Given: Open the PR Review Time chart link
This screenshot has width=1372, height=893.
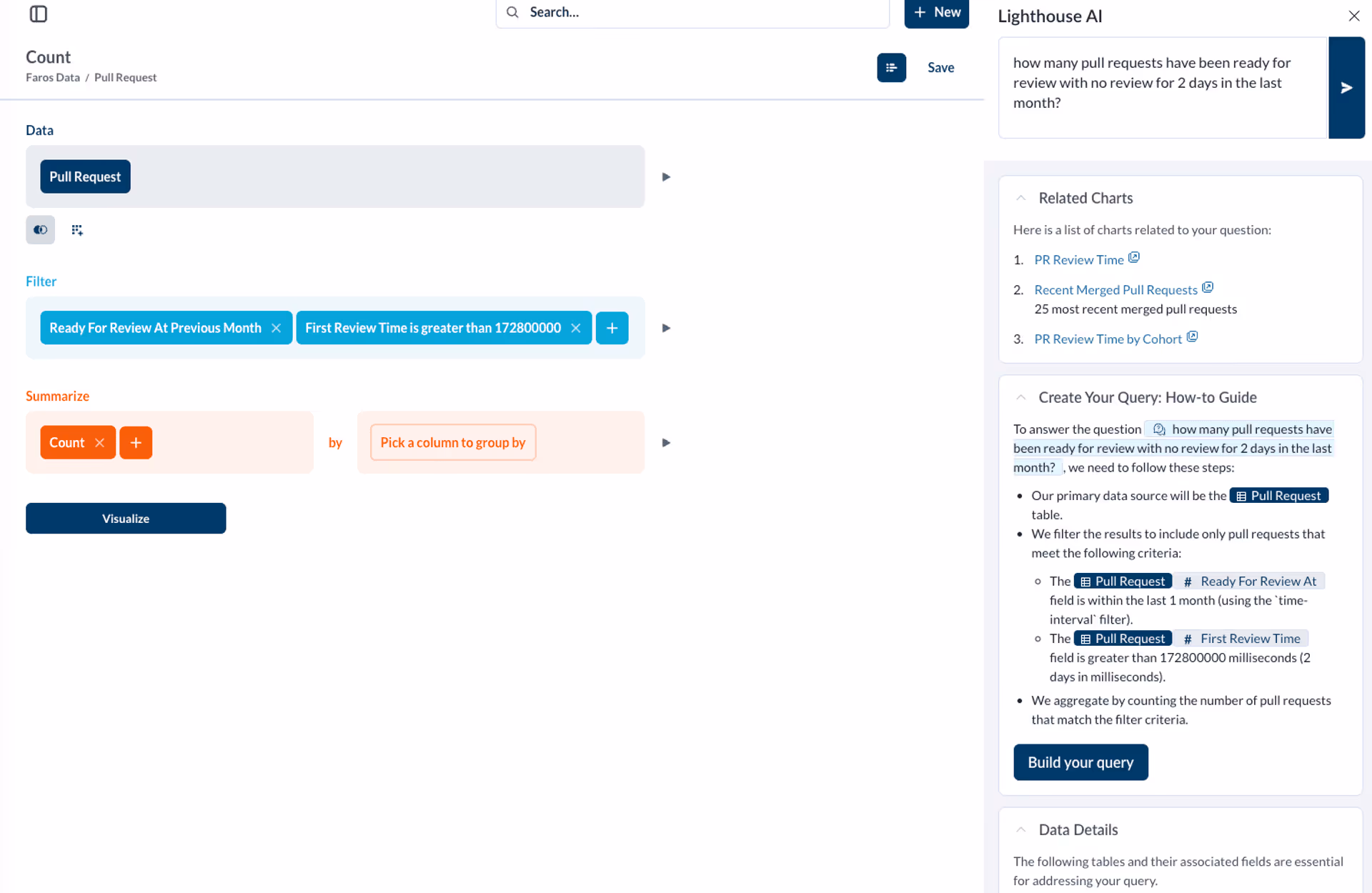Looking at the screenshot, I should pos(1078,260).
